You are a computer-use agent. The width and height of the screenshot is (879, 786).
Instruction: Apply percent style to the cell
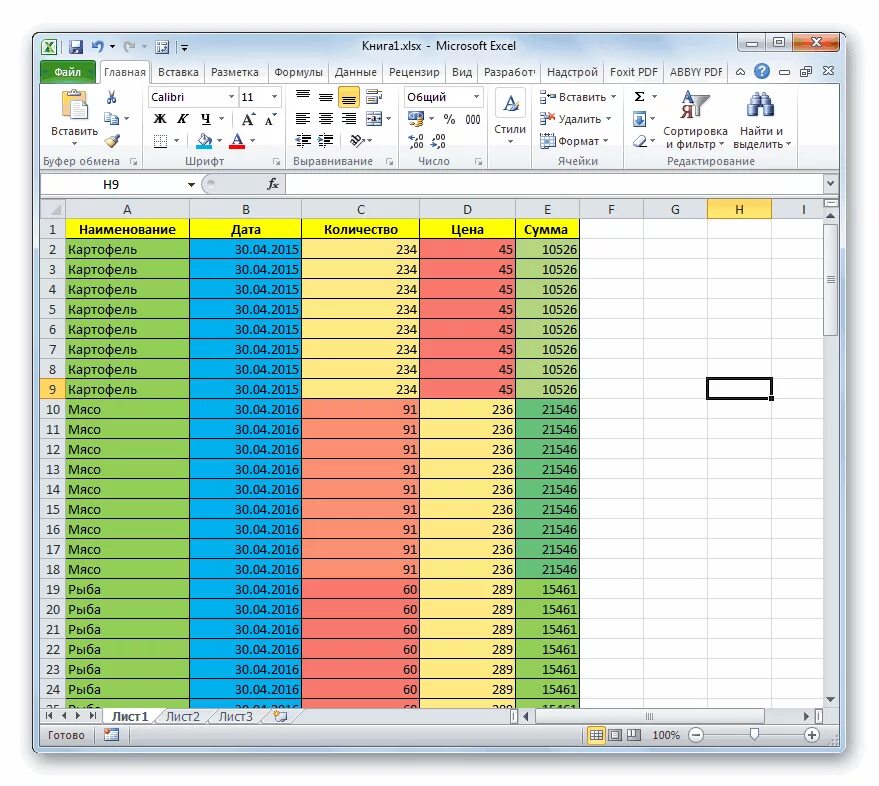pyautogui.click(x=449, y=119)
